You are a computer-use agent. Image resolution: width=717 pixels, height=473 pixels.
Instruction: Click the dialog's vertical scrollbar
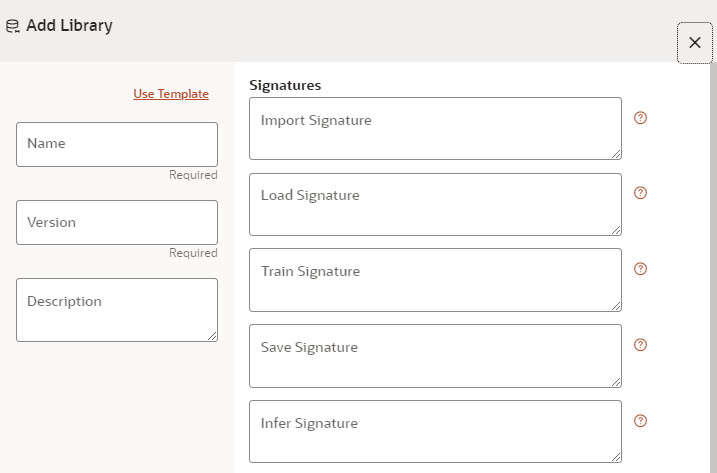(x=713, y=268)
